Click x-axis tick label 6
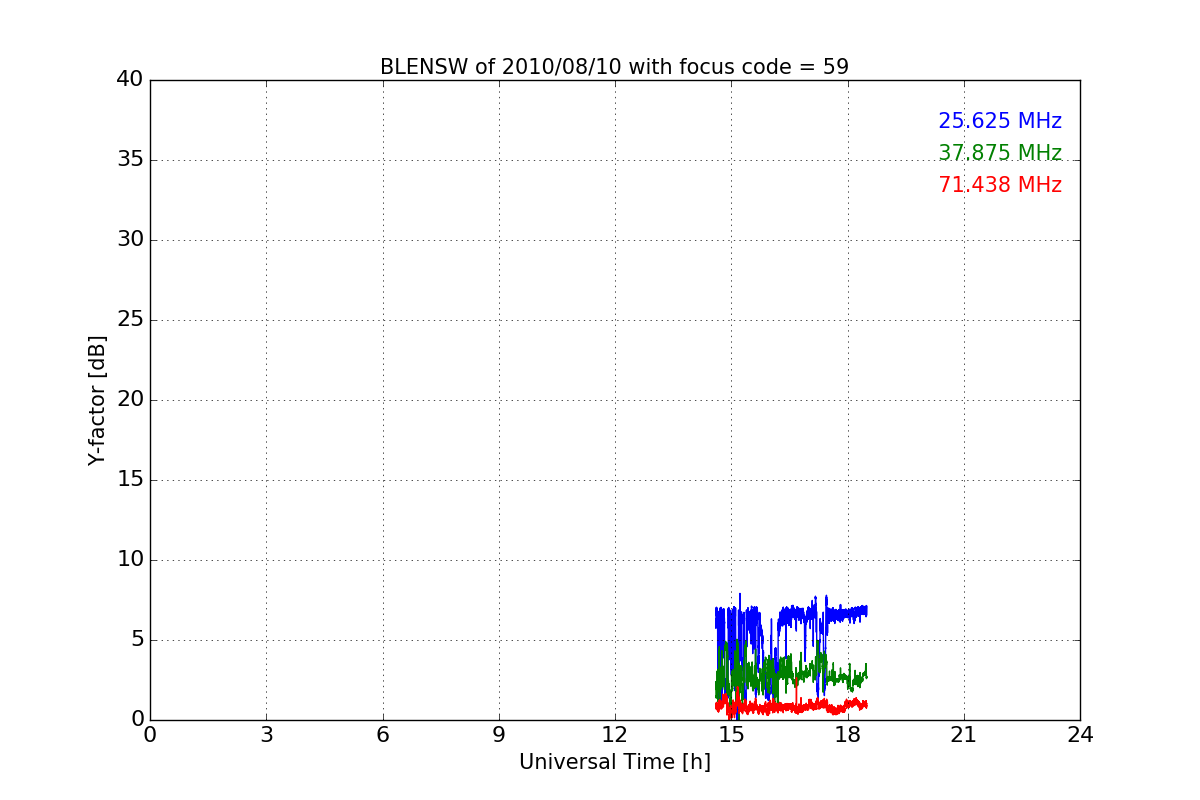 point(383,735)
